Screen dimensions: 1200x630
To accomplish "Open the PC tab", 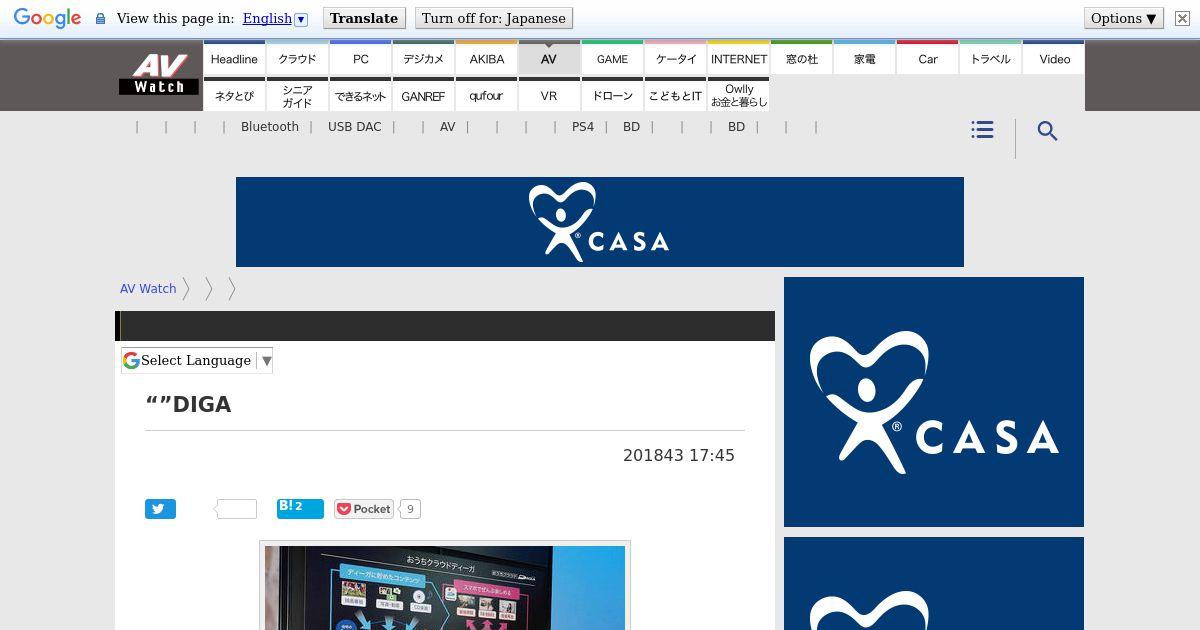I will pos(360,58).
